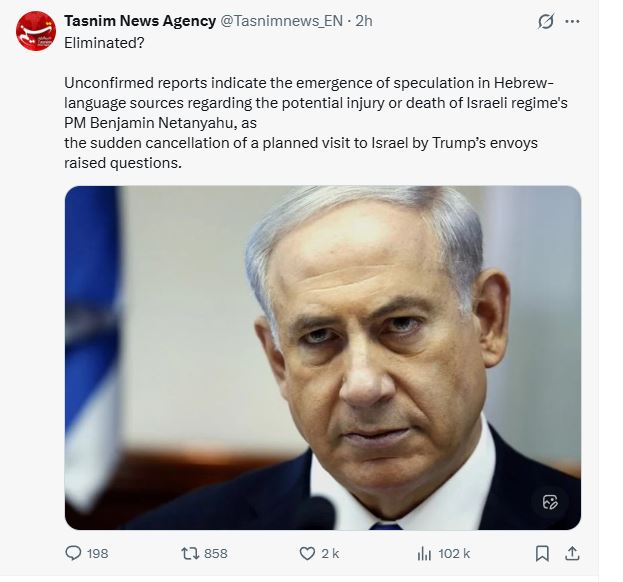Click the reply speech bubble icon
623x582 pixels.
click(x=73, y=553)
